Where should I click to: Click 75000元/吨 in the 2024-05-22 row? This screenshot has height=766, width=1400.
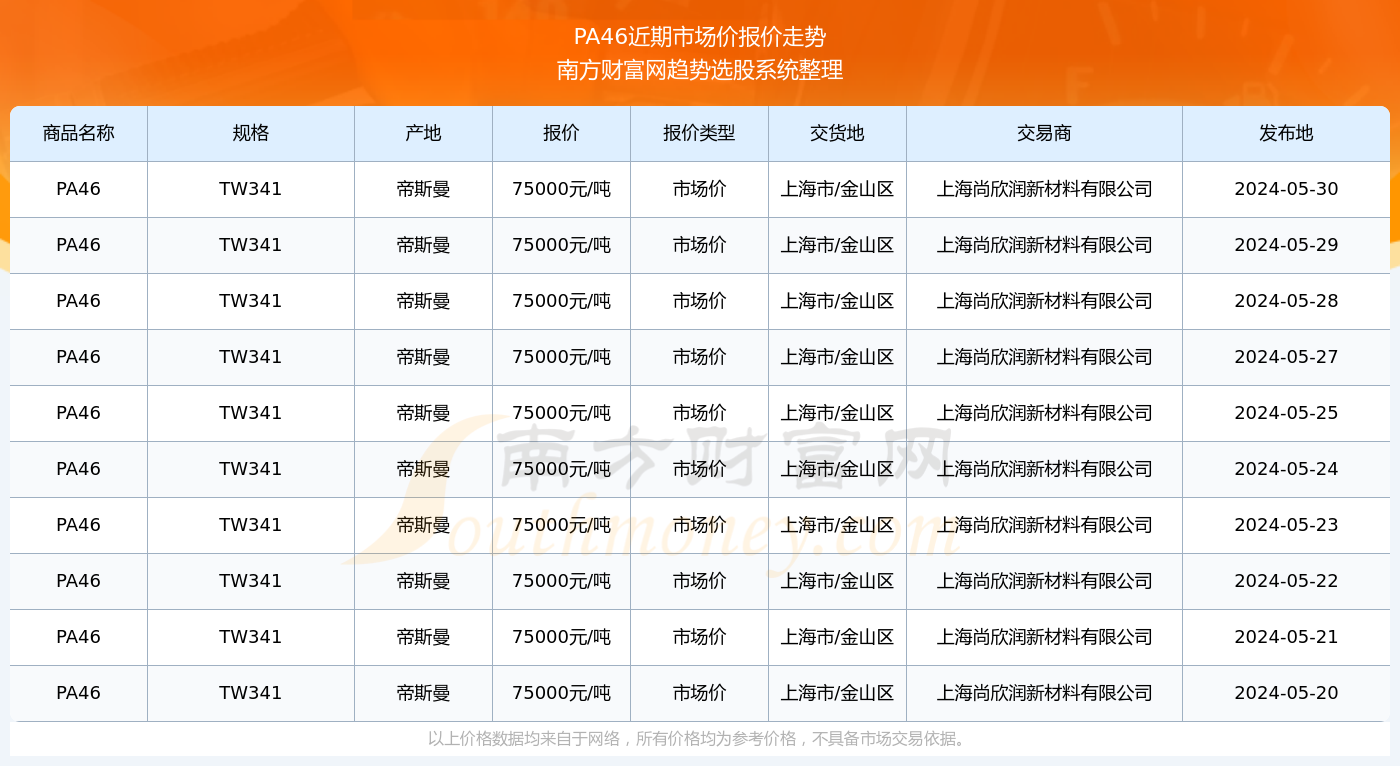point(562,581)
